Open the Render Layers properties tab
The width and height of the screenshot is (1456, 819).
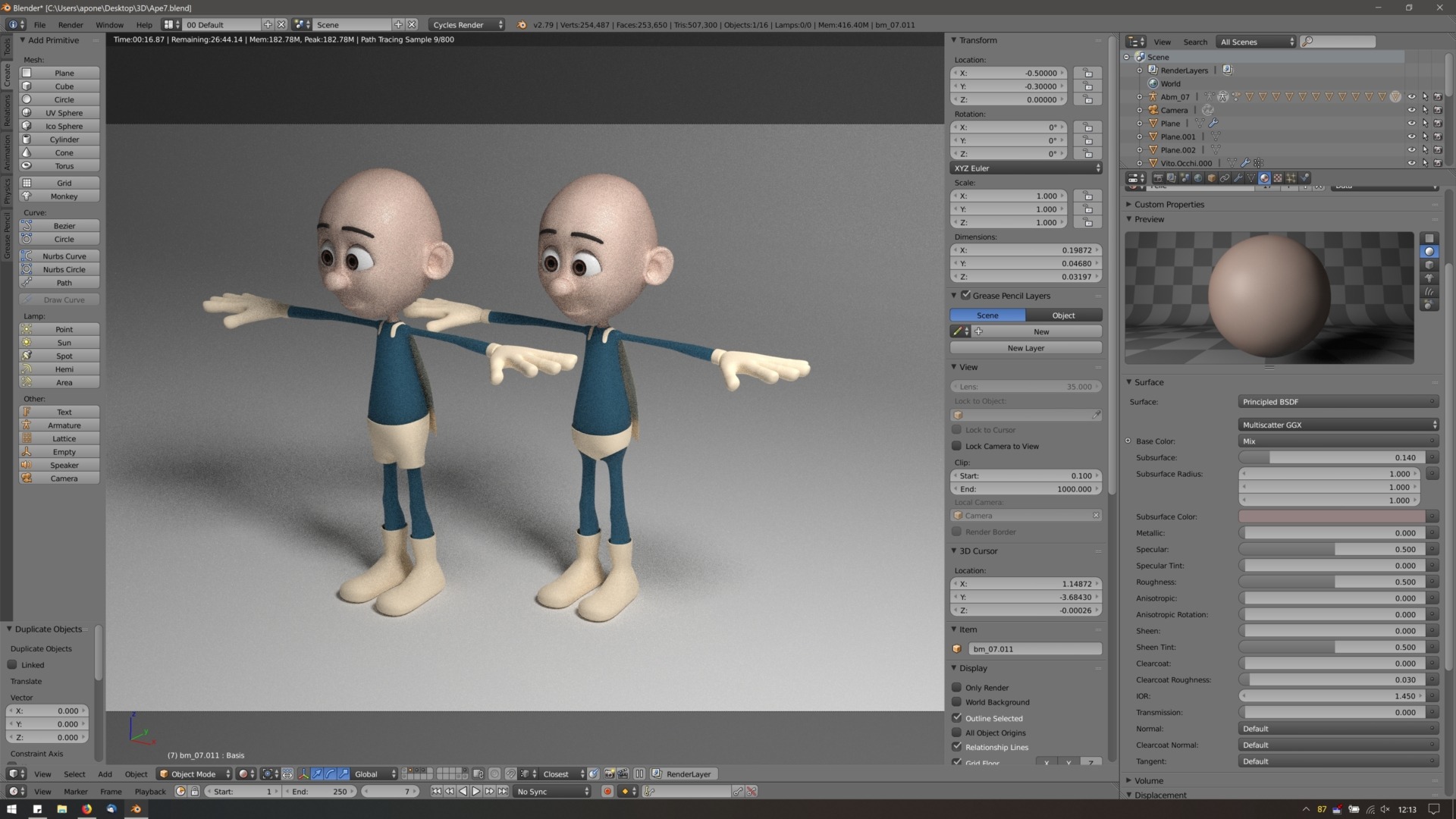[1172, 178]
